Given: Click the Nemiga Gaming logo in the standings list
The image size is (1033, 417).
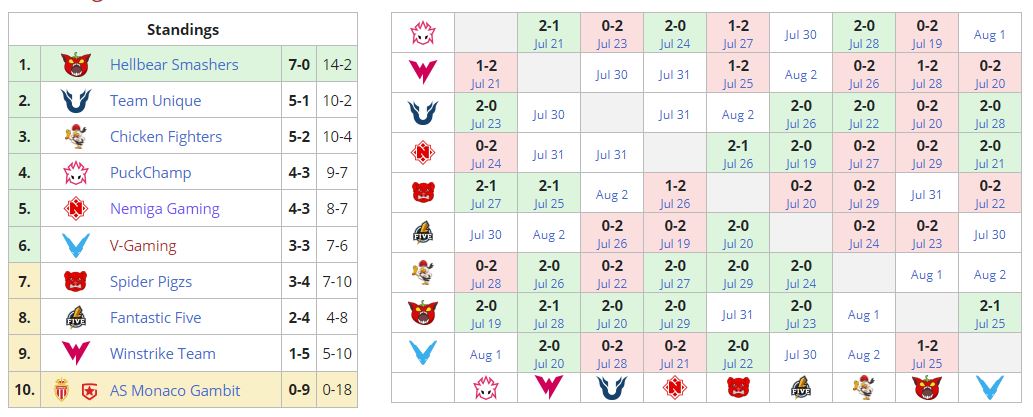Looking at the screenshot, I should (75, 209).
